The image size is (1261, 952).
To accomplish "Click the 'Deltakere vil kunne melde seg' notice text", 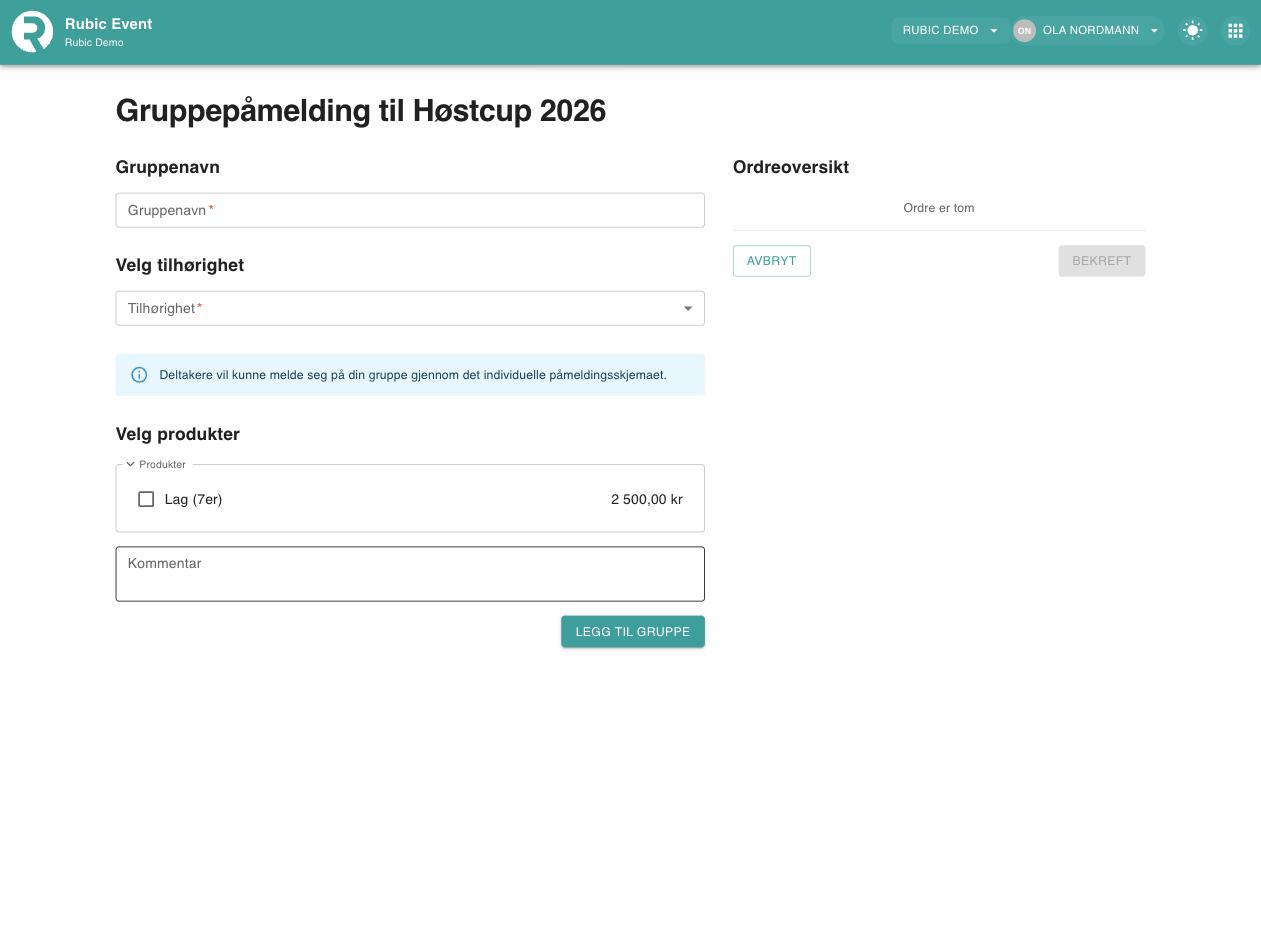I will 413,375.
